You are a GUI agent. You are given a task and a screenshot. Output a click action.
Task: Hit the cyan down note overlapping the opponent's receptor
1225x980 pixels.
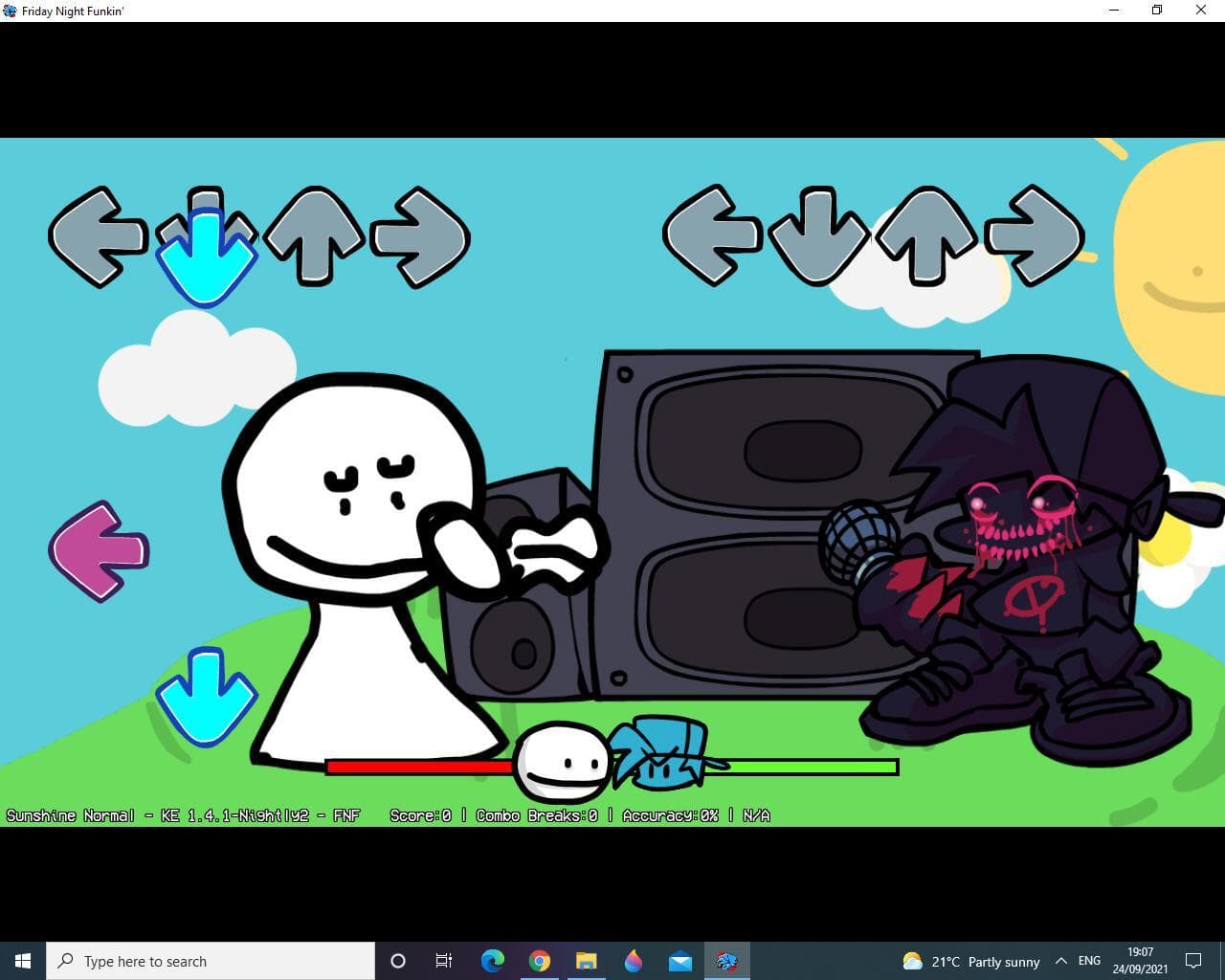coord(206,256)
